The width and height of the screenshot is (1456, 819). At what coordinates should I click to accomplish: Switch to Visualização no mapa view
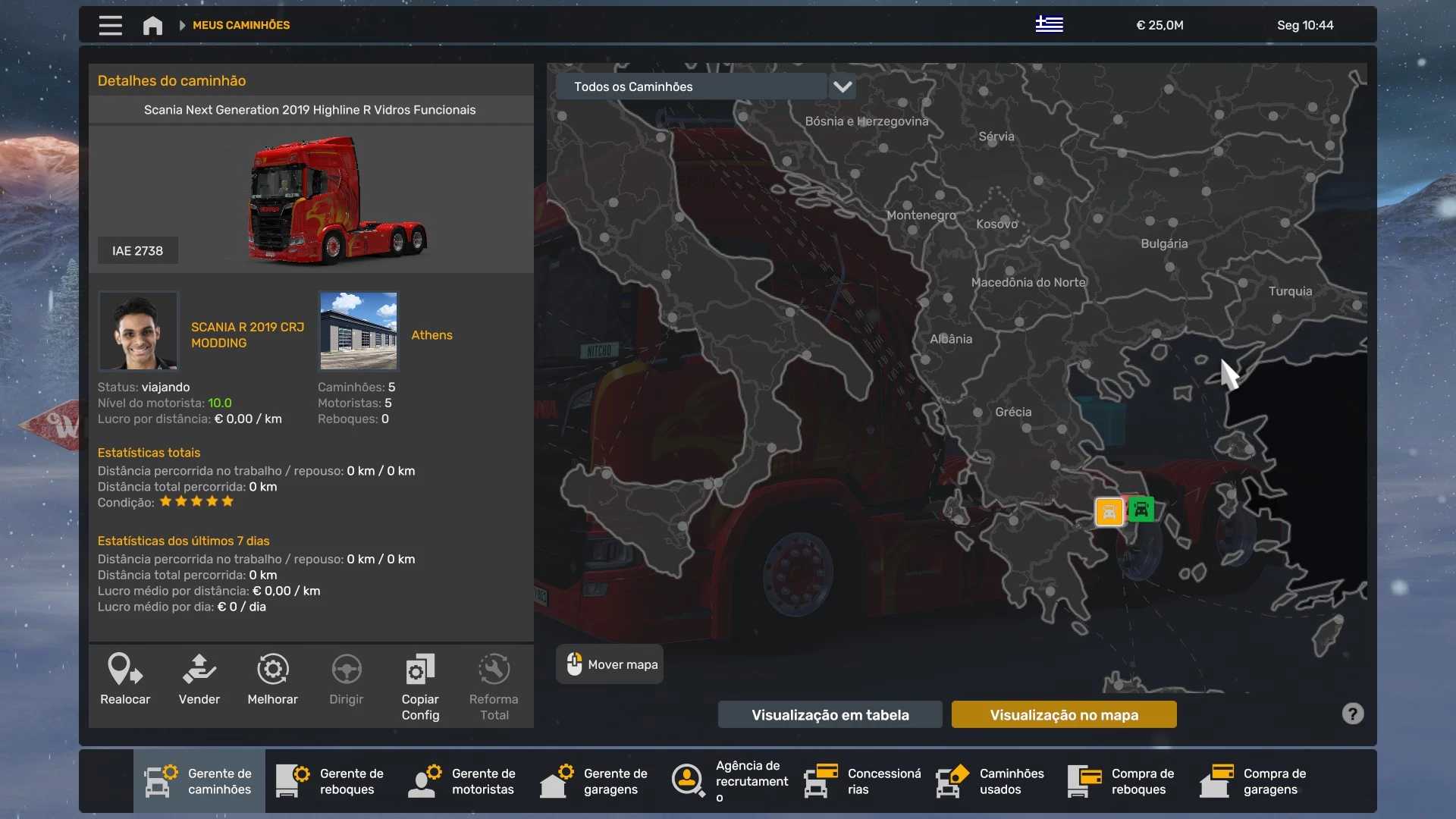[x=1063, y=714]
